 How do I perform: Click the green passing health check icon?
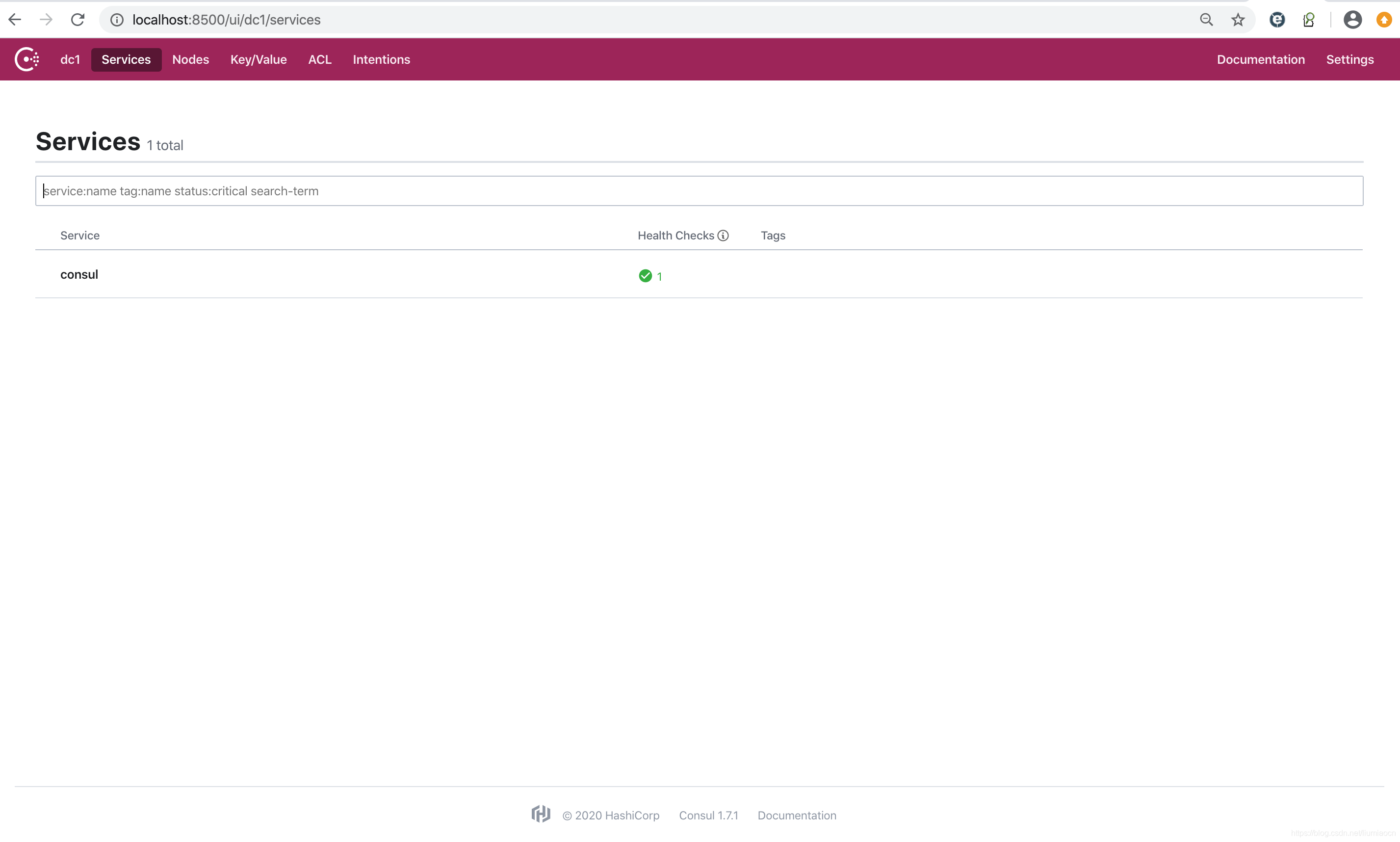click(x=645, y=276)
